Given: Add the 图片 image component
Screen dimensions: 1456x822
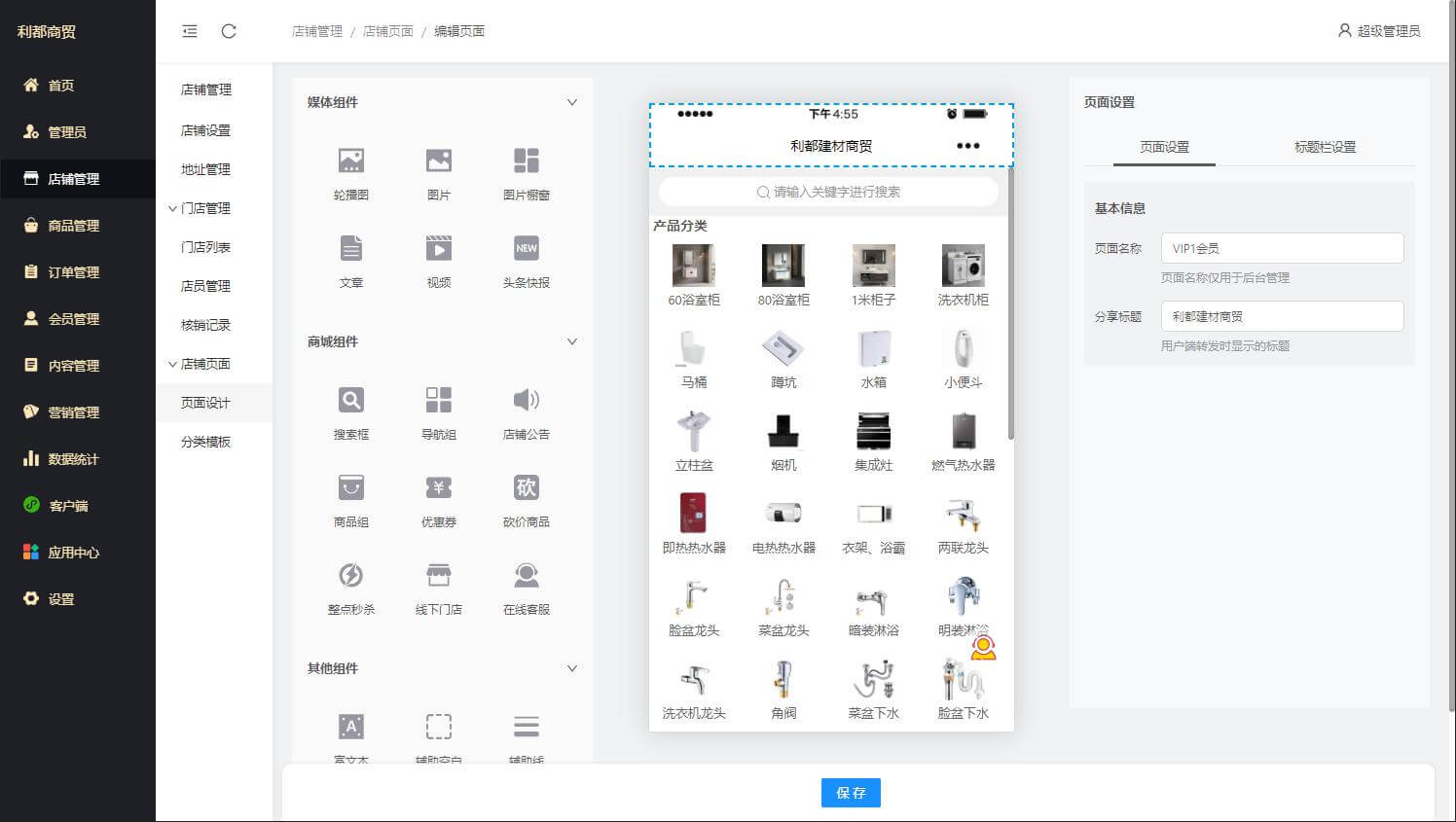Looking at the screenshot, I should click(438, 174).
